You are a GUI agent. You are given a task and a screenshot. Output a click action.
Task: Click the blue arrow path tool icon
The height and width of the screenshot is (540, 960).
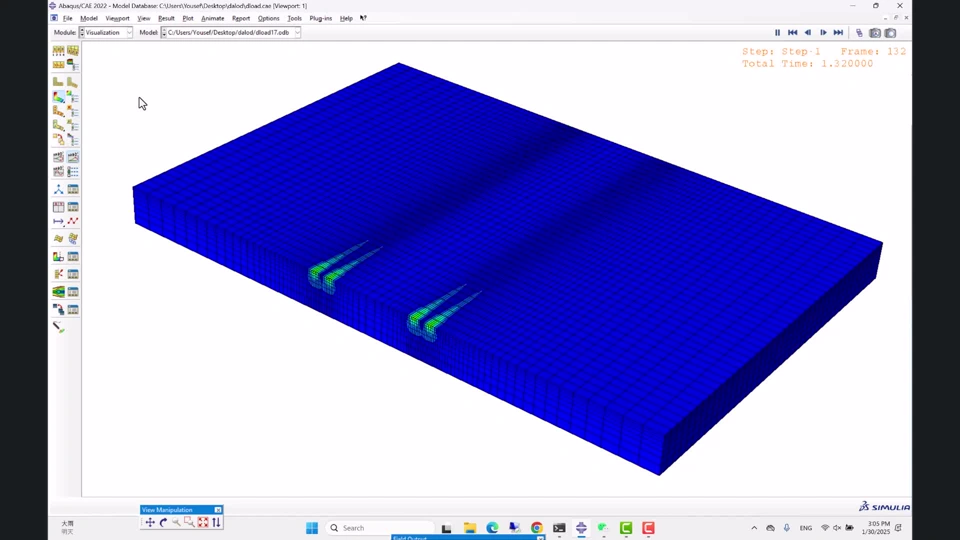[58, 221]
